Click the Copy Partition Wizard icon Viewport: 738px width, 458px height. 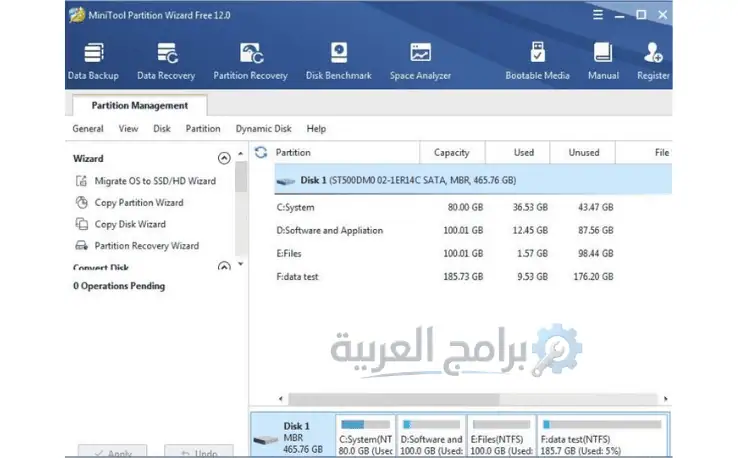click(81, 202)
